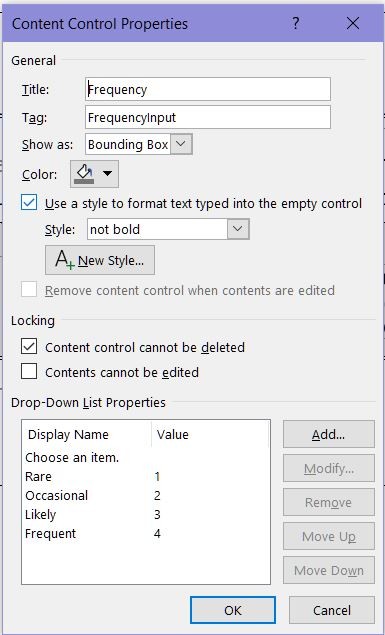Viewport: 385px width, 635px height.
Task: Click the Help question mark icon
Action: [296, 23]
